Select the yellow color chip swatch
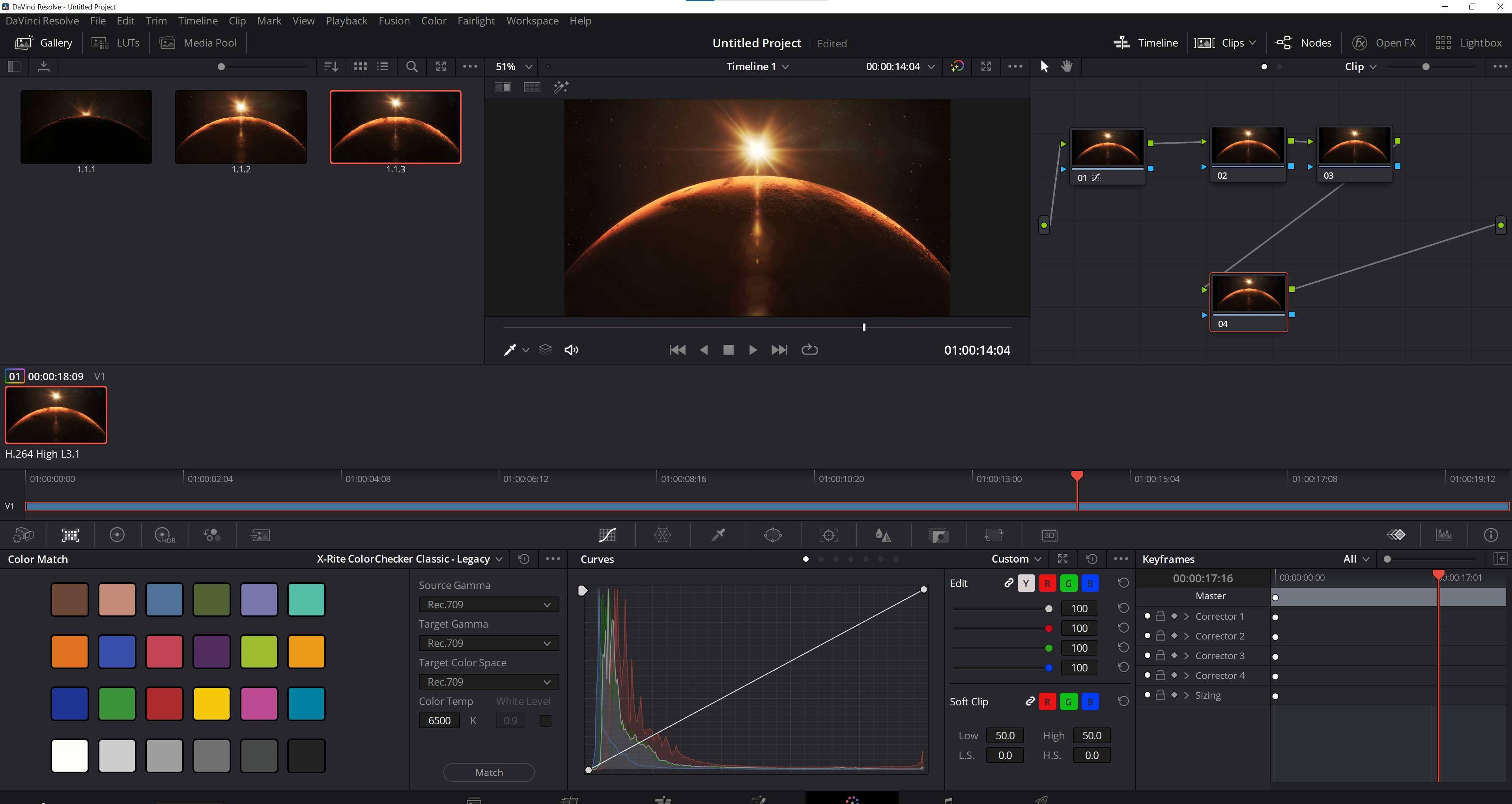 (x=211, y=703)
